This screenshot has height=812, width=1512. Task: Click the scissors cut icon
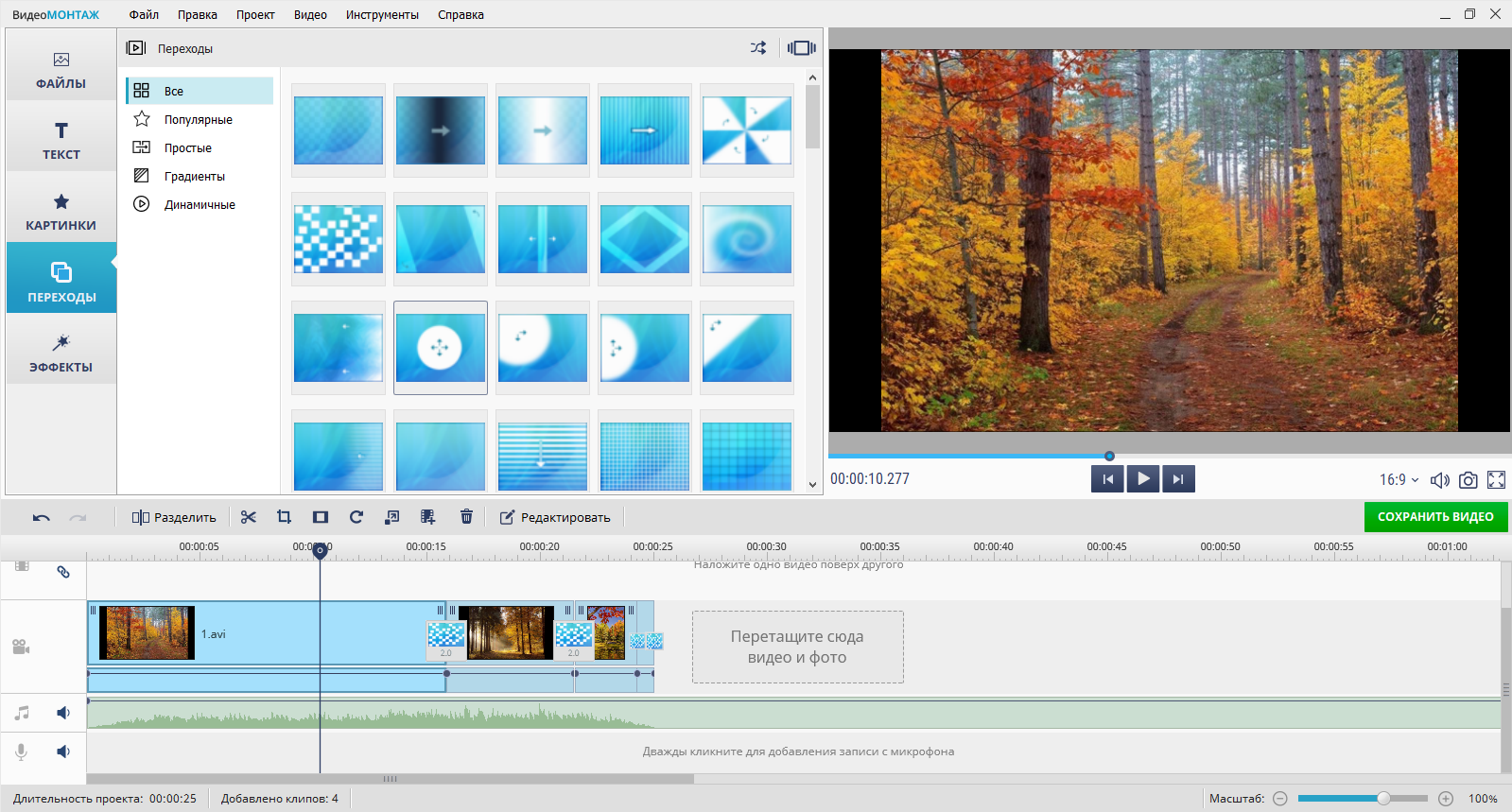[249, 517]
